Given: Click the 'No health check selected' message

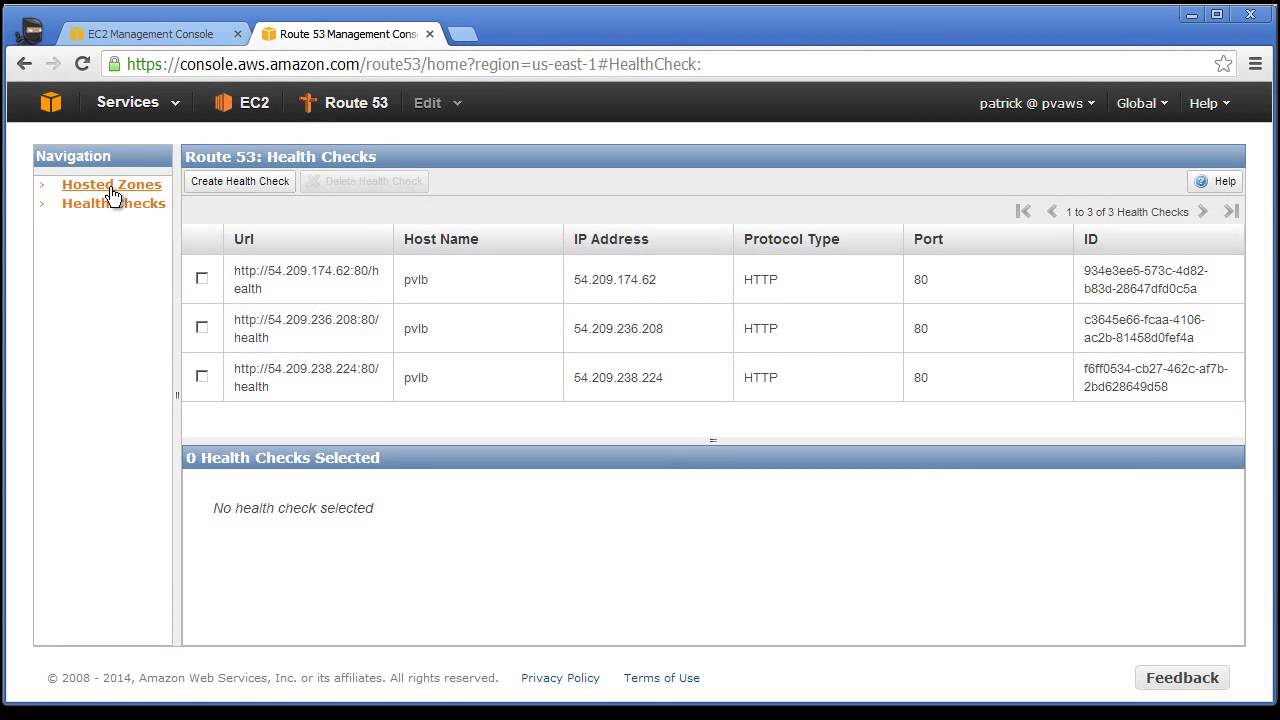Looking at the screenshot, I should (293, 508).
